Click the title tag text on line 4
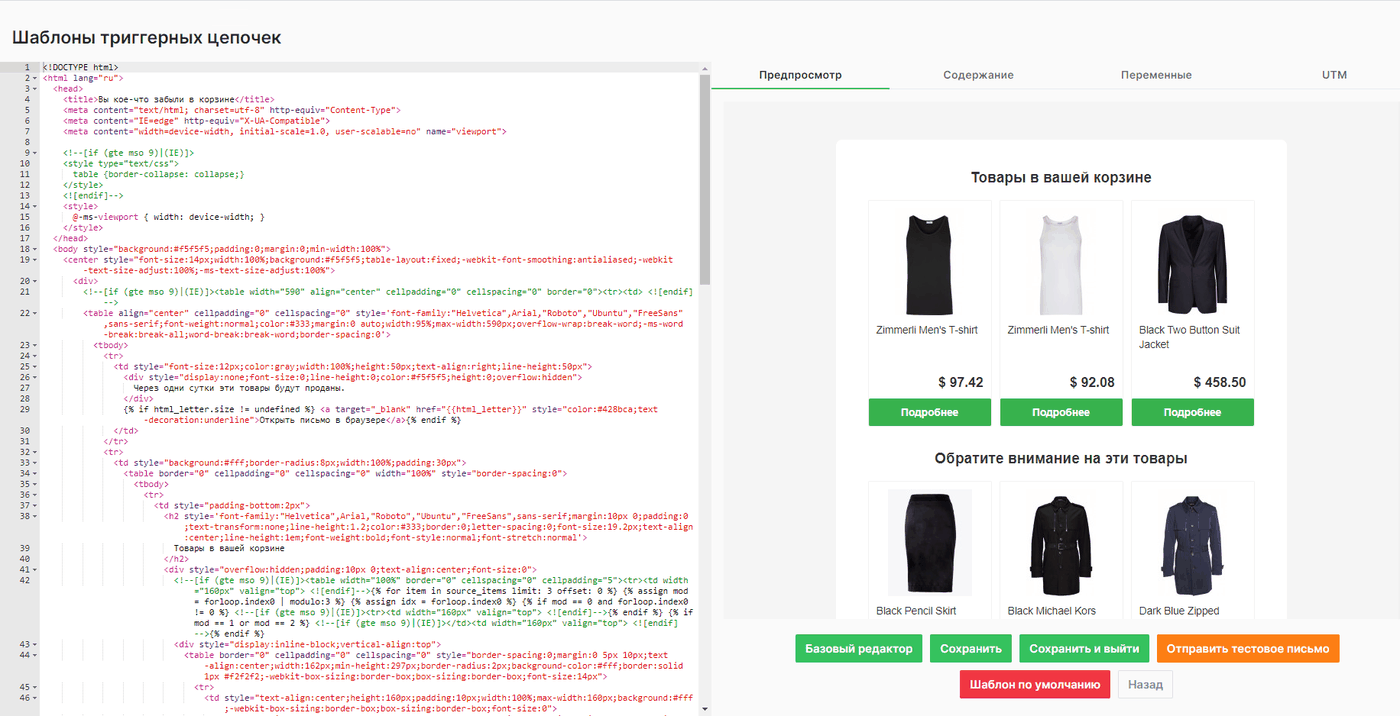Image resolution: width=1400 pixels, height=716 pixels. pyautogui.click(x=168, y=99)
